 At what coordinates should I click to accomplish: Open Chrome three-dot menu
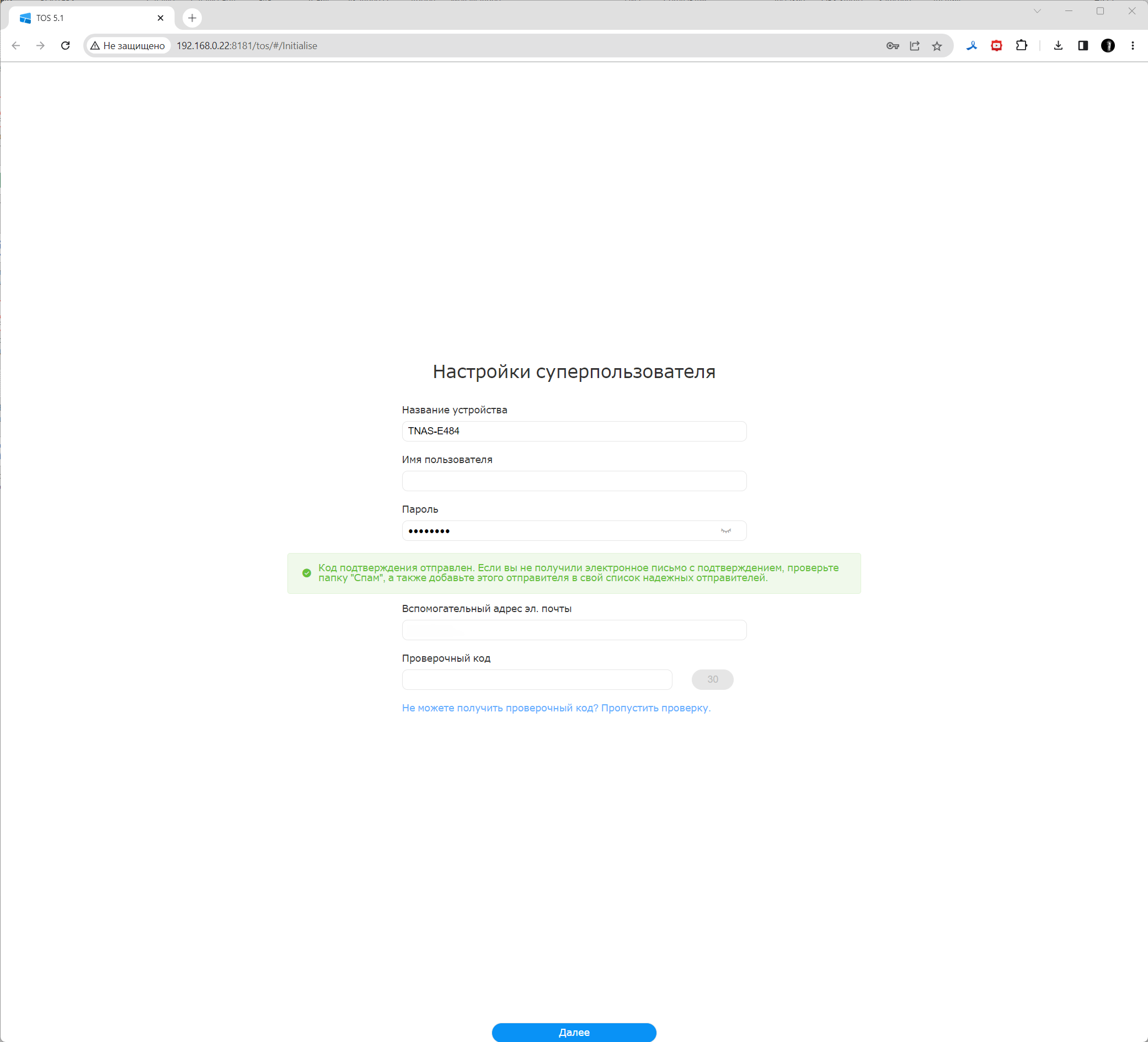[1133, 46]
